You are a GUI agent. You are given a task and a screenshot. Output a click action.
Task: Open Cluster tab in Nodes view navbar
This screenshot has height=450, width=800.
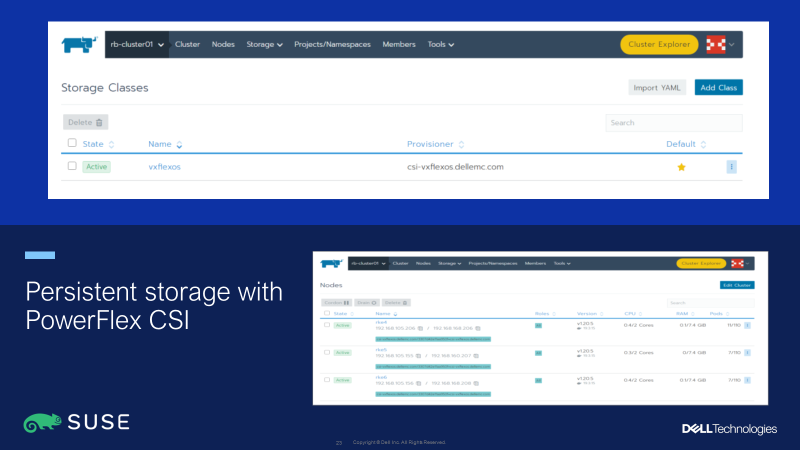click(401, 263)
